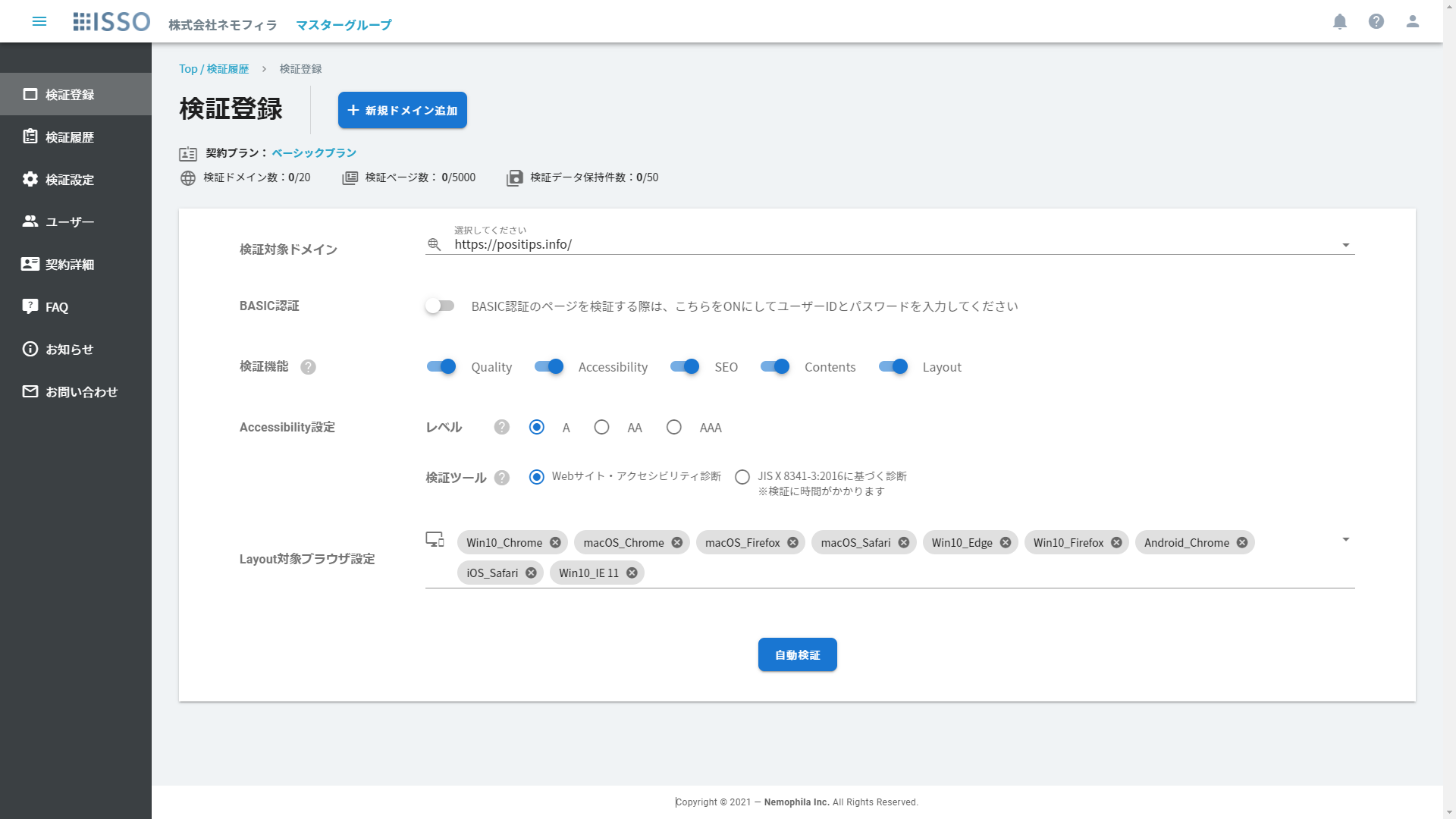Open the user account icon
Screen dimensions: 1456x819
pos(1413,21)
